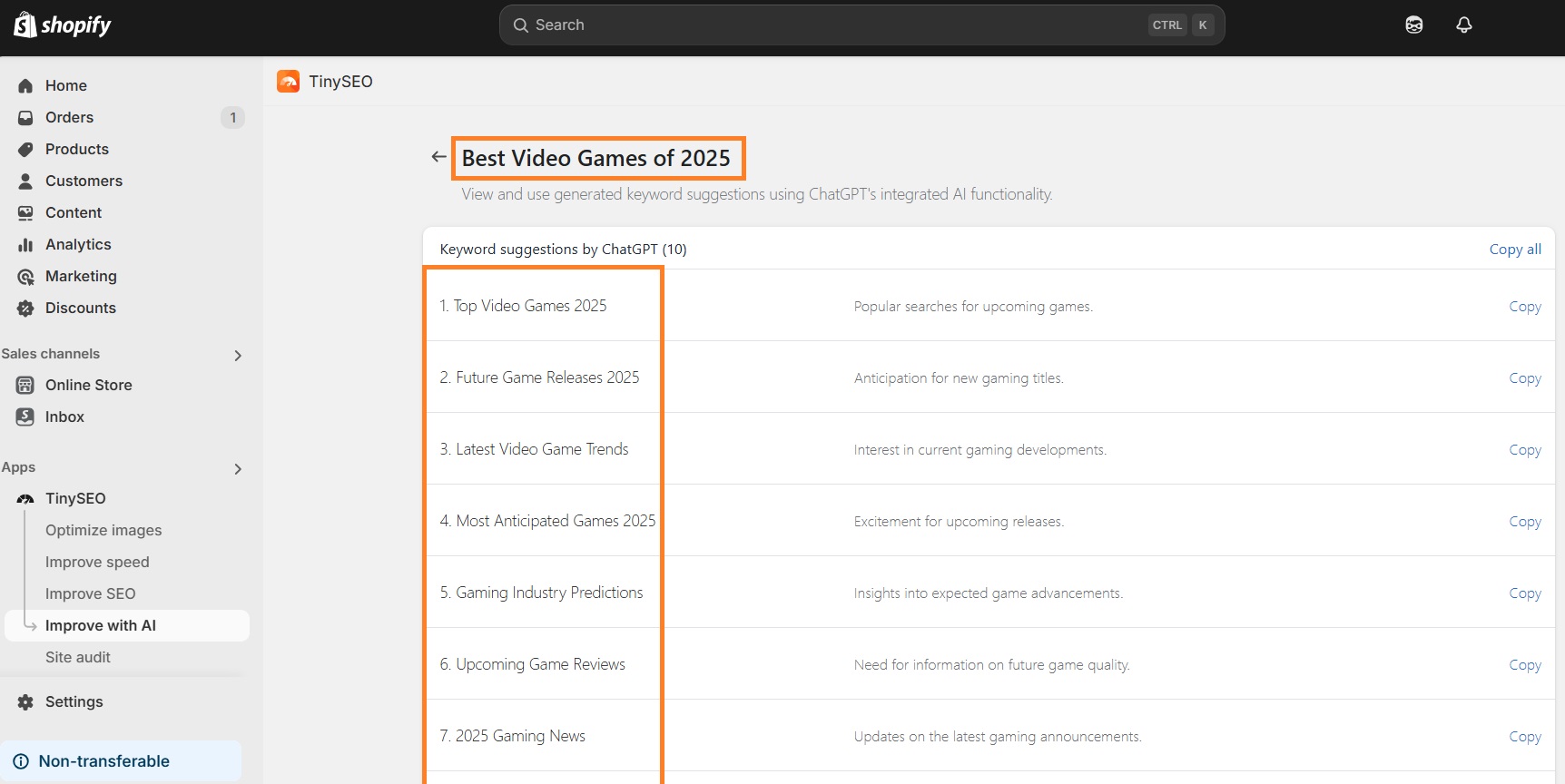The height and width of the screenshot is (784, 1565).
Task: Expand the Apps section chevron
Action: click(238, 468)
